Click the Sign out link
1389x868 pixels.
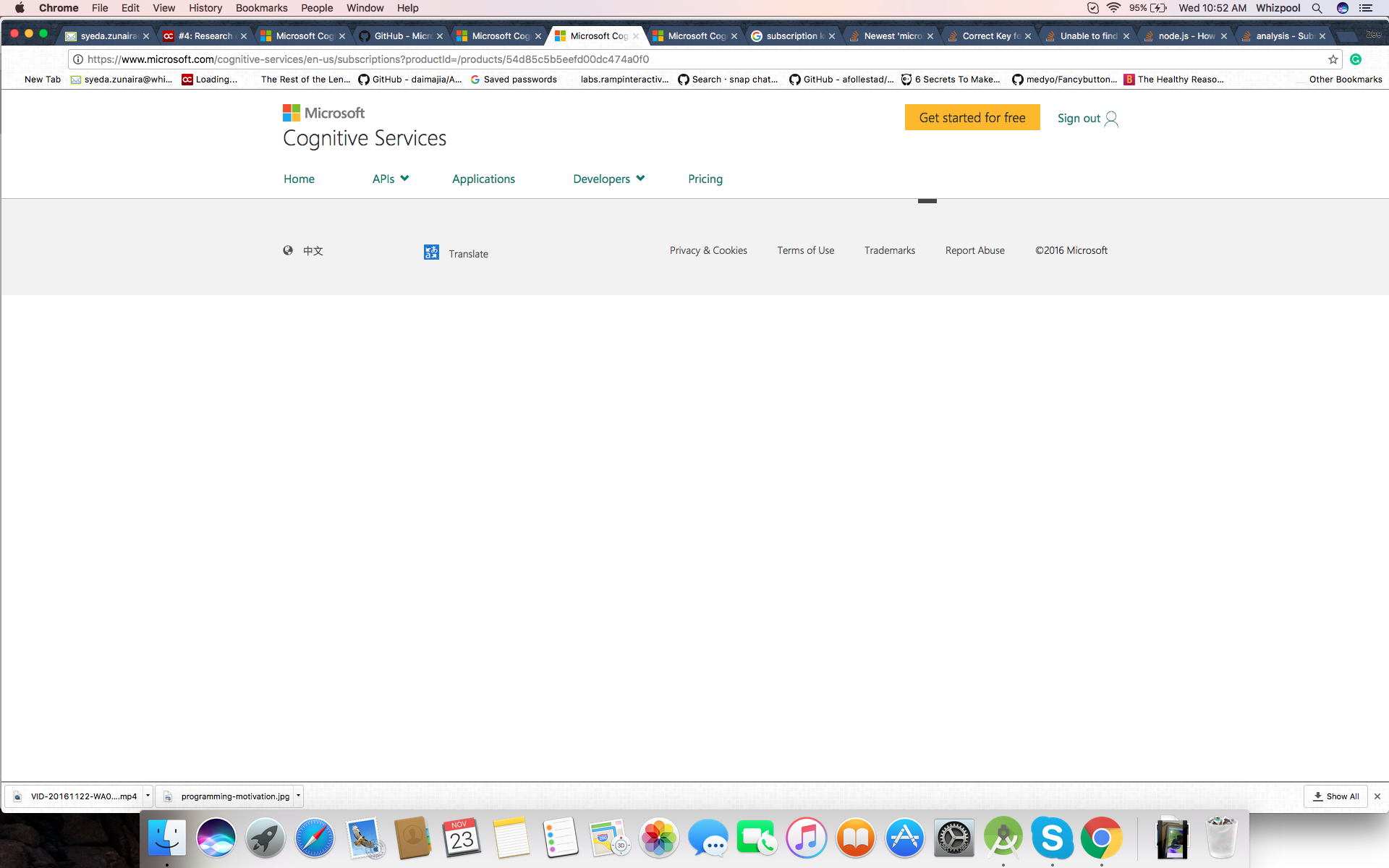tap(1079, 119)
